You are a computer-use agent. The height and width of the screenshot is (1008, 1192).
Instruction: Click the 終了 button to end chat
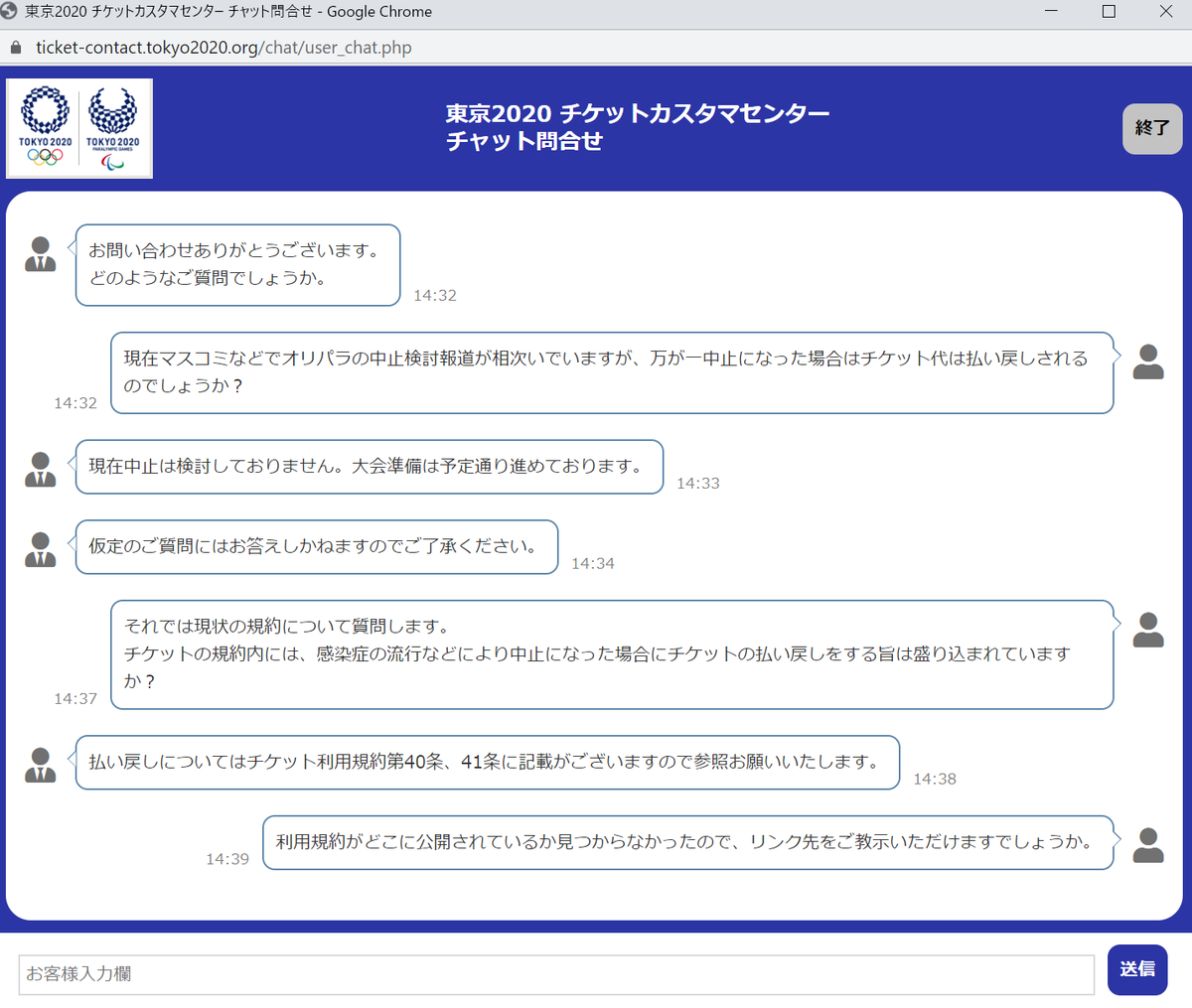coord(1152,129)
